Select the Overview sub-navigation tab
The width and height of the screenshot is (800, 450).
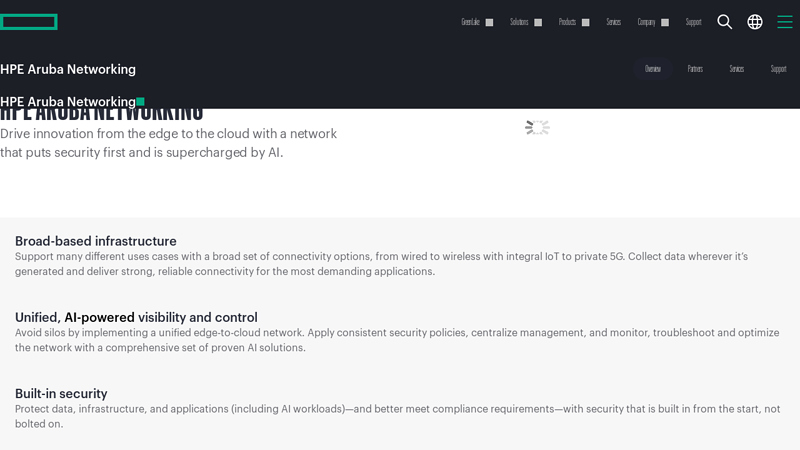tap(653, 69)
